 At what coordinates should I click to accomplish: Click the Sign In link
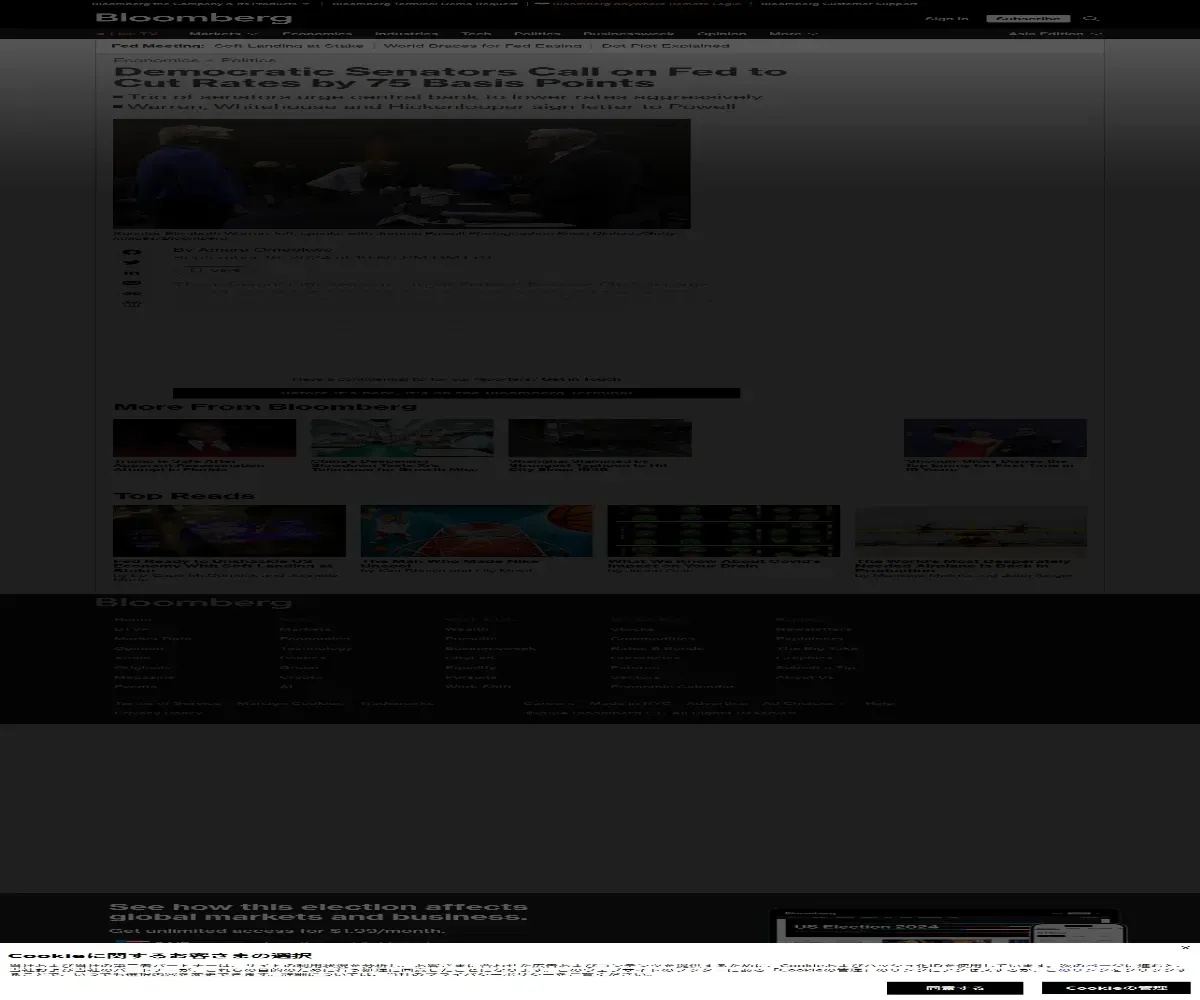pyautogui.click(x=946, y=18)
